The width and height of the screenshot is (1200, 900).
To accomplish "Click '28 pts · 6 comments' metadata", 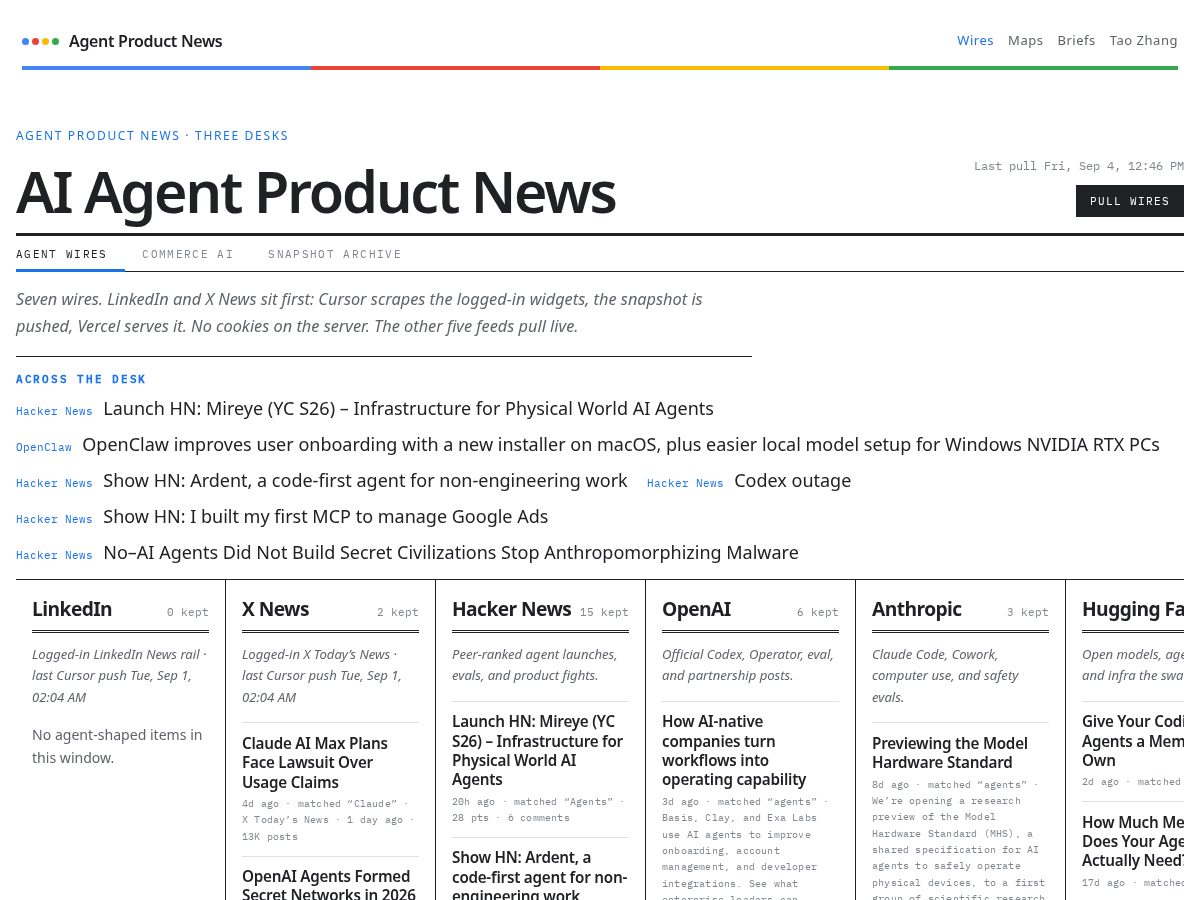I will point(511,818).
